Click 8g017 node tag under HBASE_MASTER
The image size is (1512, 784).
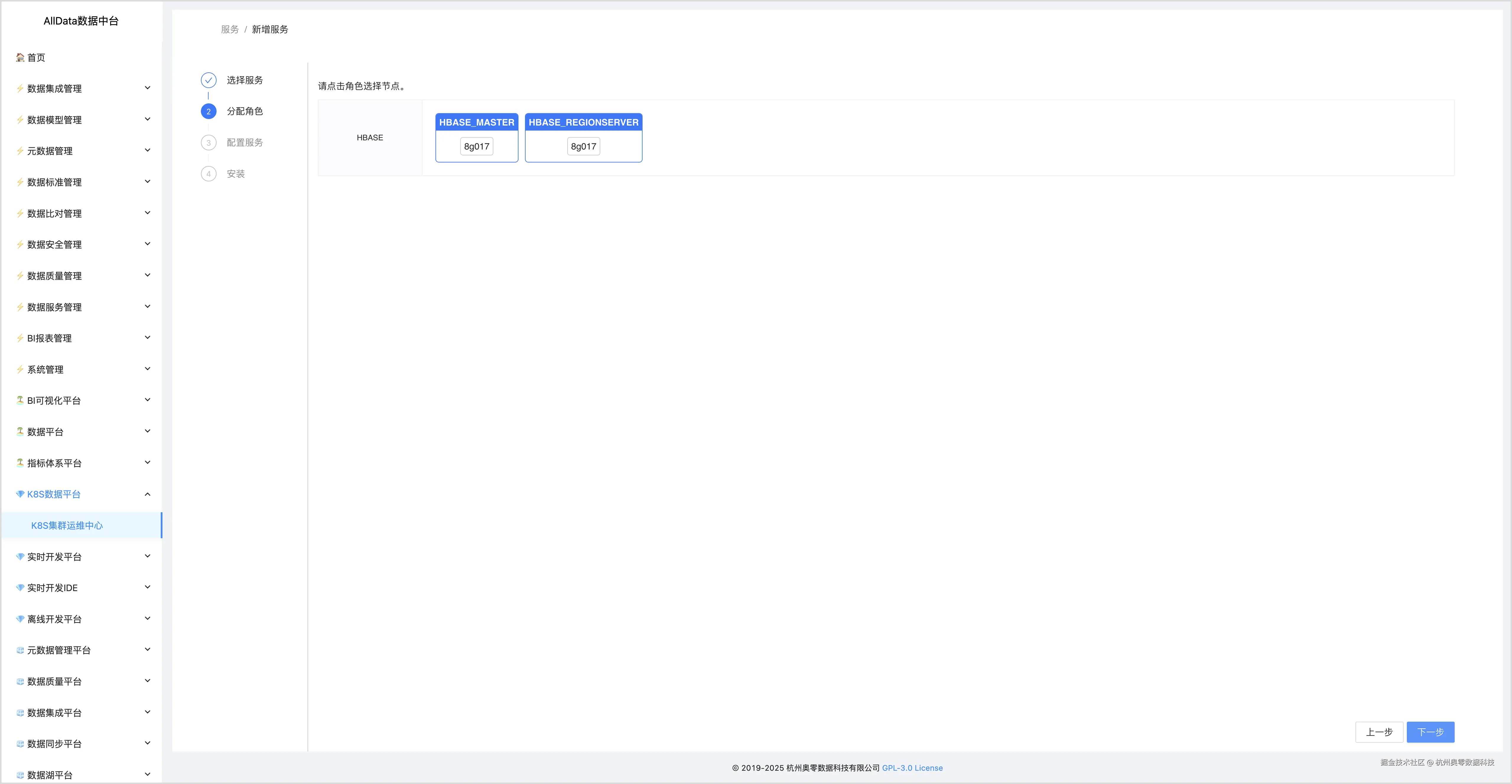coord(477,147)
